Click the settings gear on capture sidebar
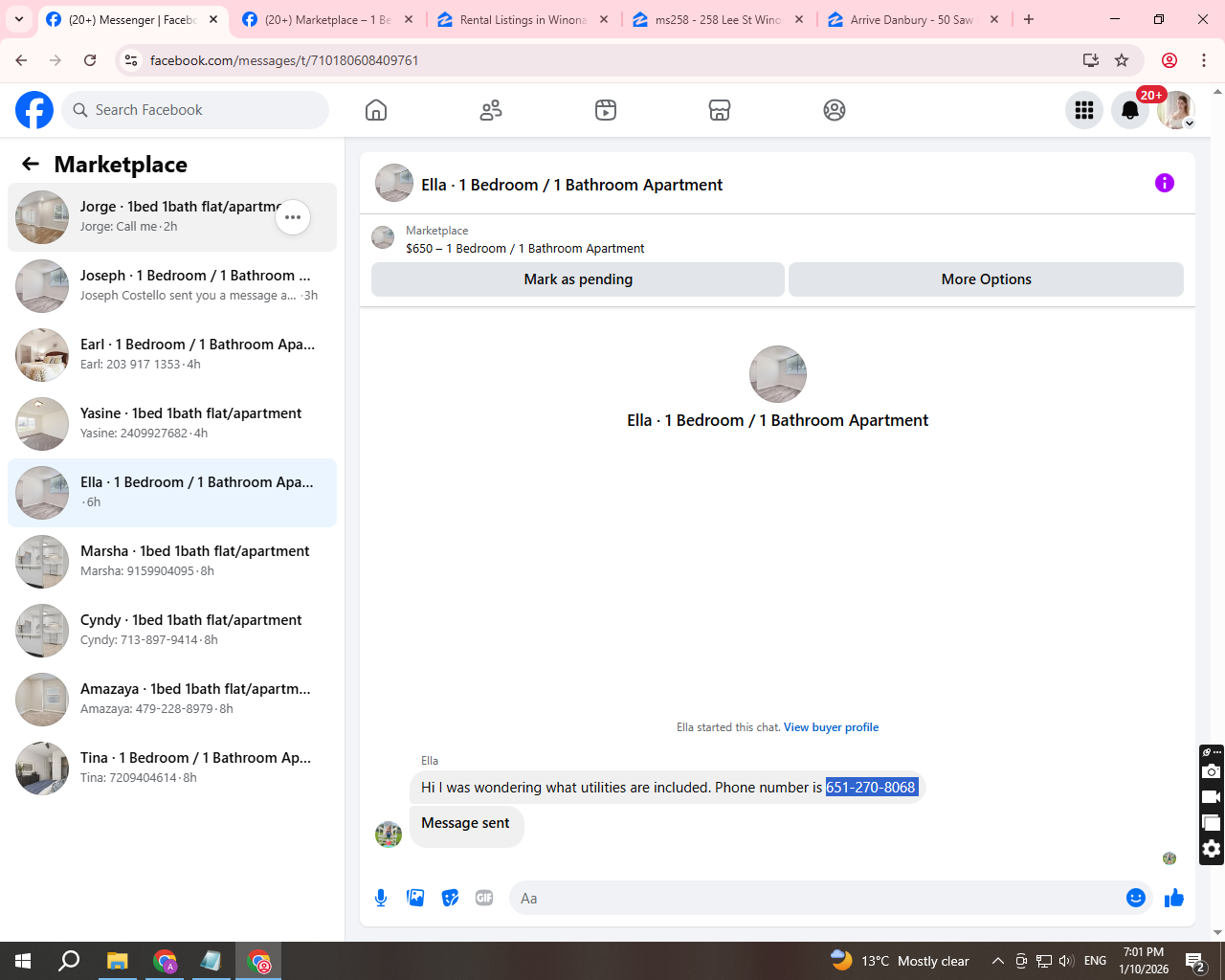Image resolution: width=1225 pixels, height=980 pixels. [x=1212, y=849]
